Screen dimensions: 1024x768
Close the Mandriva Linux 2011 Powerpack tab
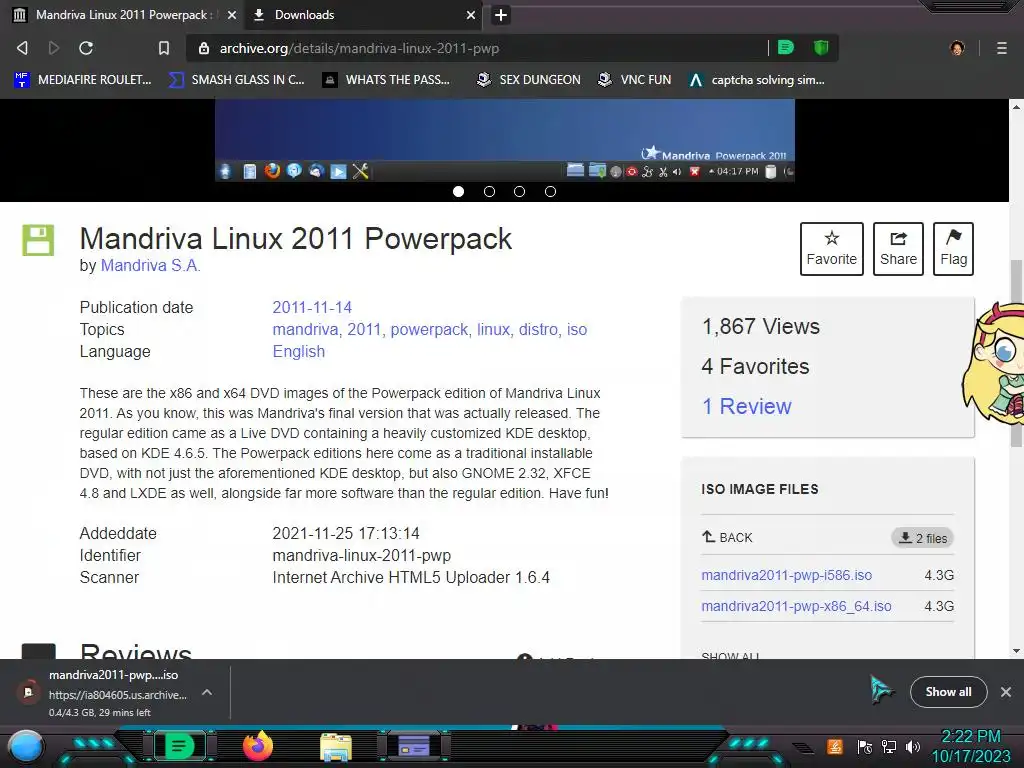click(x=232, y=15)
